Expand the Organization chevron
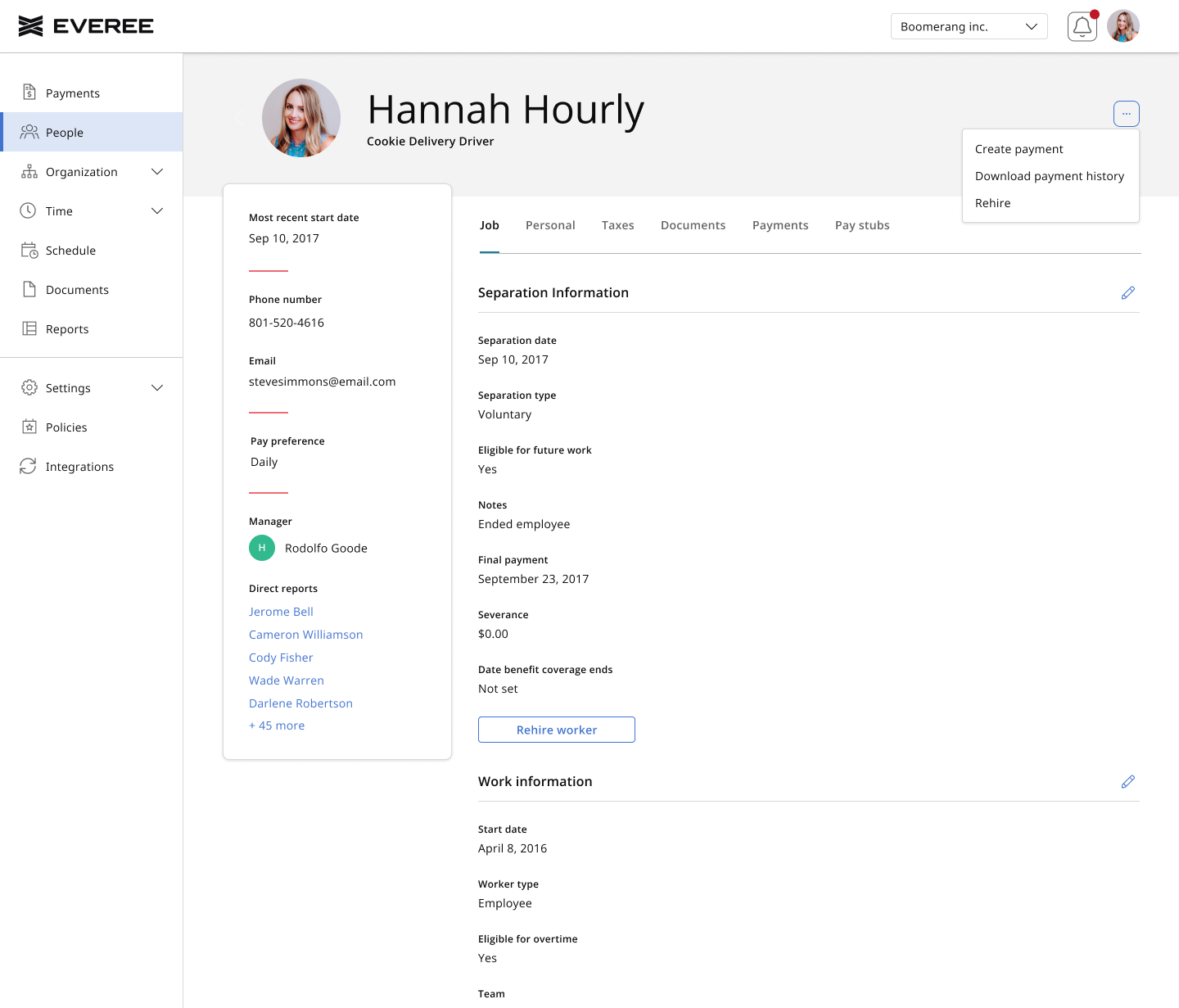The width and height of the screenshot is (1179, 1008). [157, 171]
